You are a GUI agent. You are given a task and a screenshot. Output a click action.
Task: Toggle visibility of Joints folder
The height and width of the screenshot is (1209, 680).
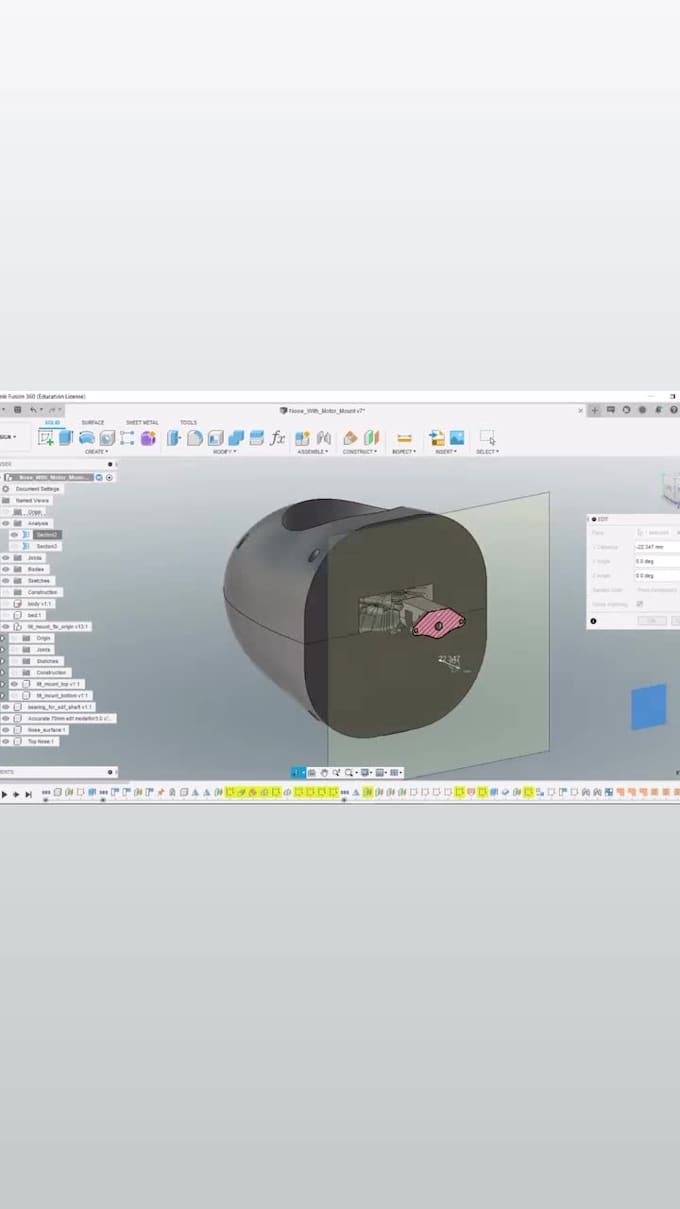6,558
